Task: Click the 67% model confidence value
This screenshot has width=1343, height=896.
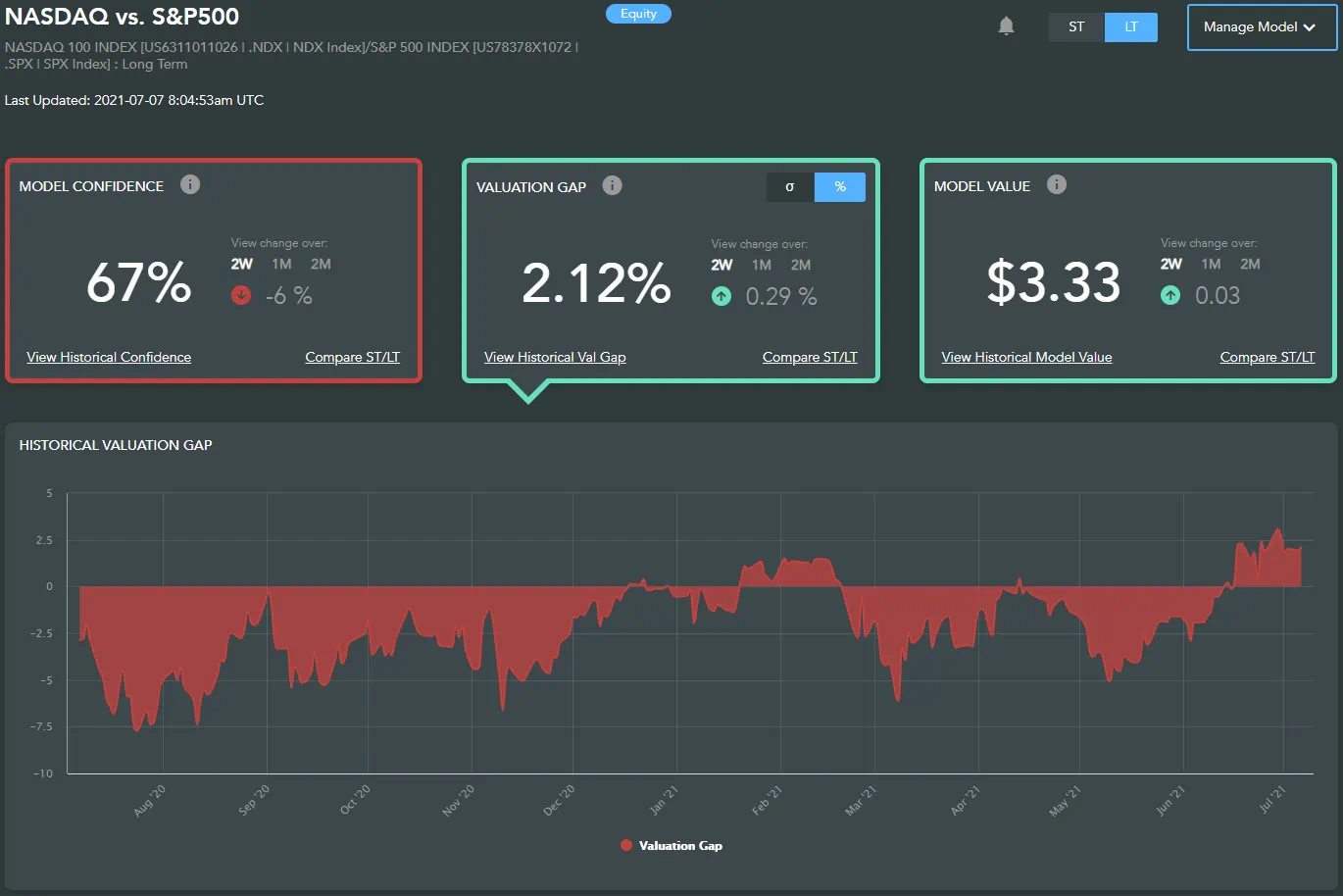Action: (x=139, y=282)
